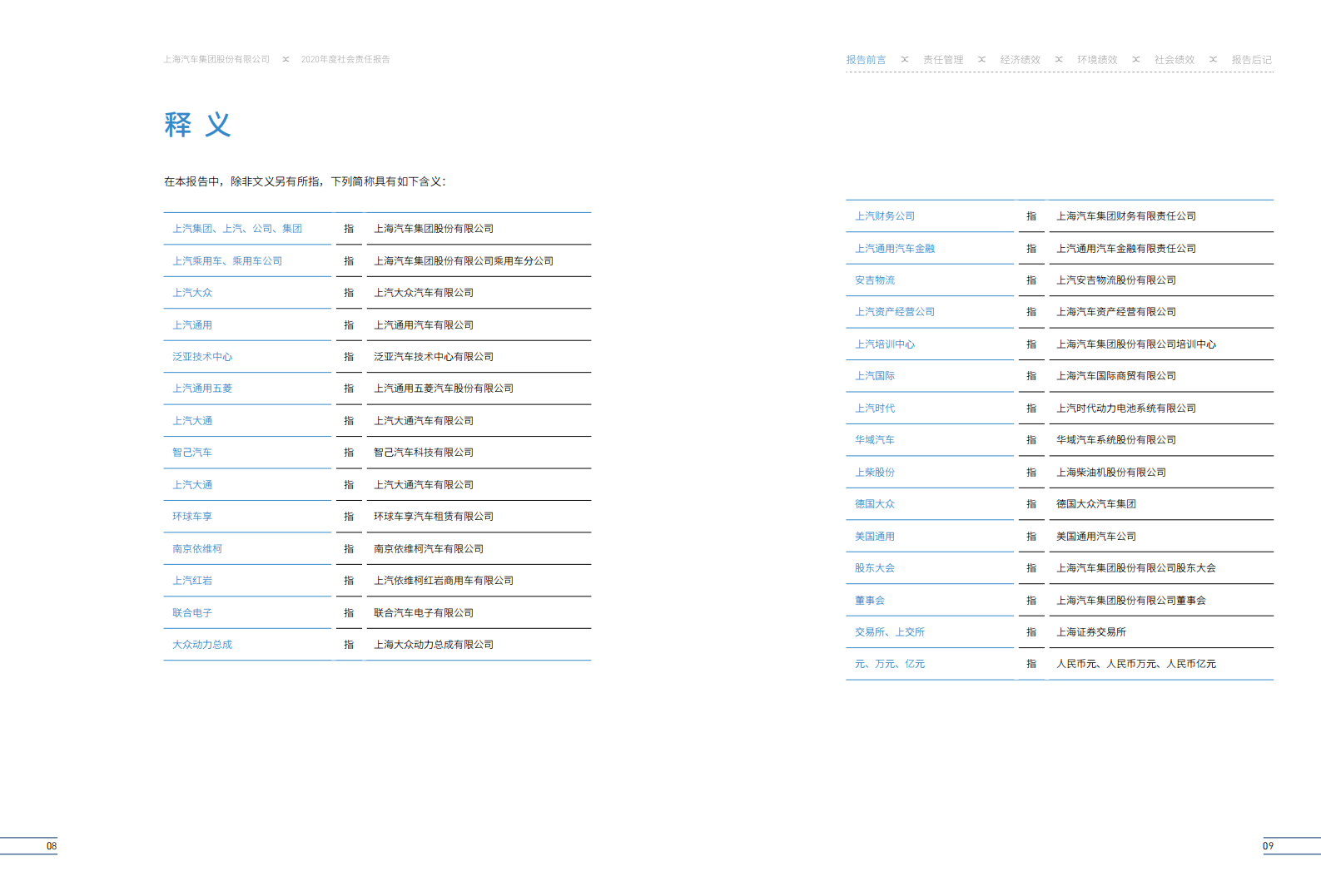
Task: Select the term 上汽大众
Action: point(192,293)
